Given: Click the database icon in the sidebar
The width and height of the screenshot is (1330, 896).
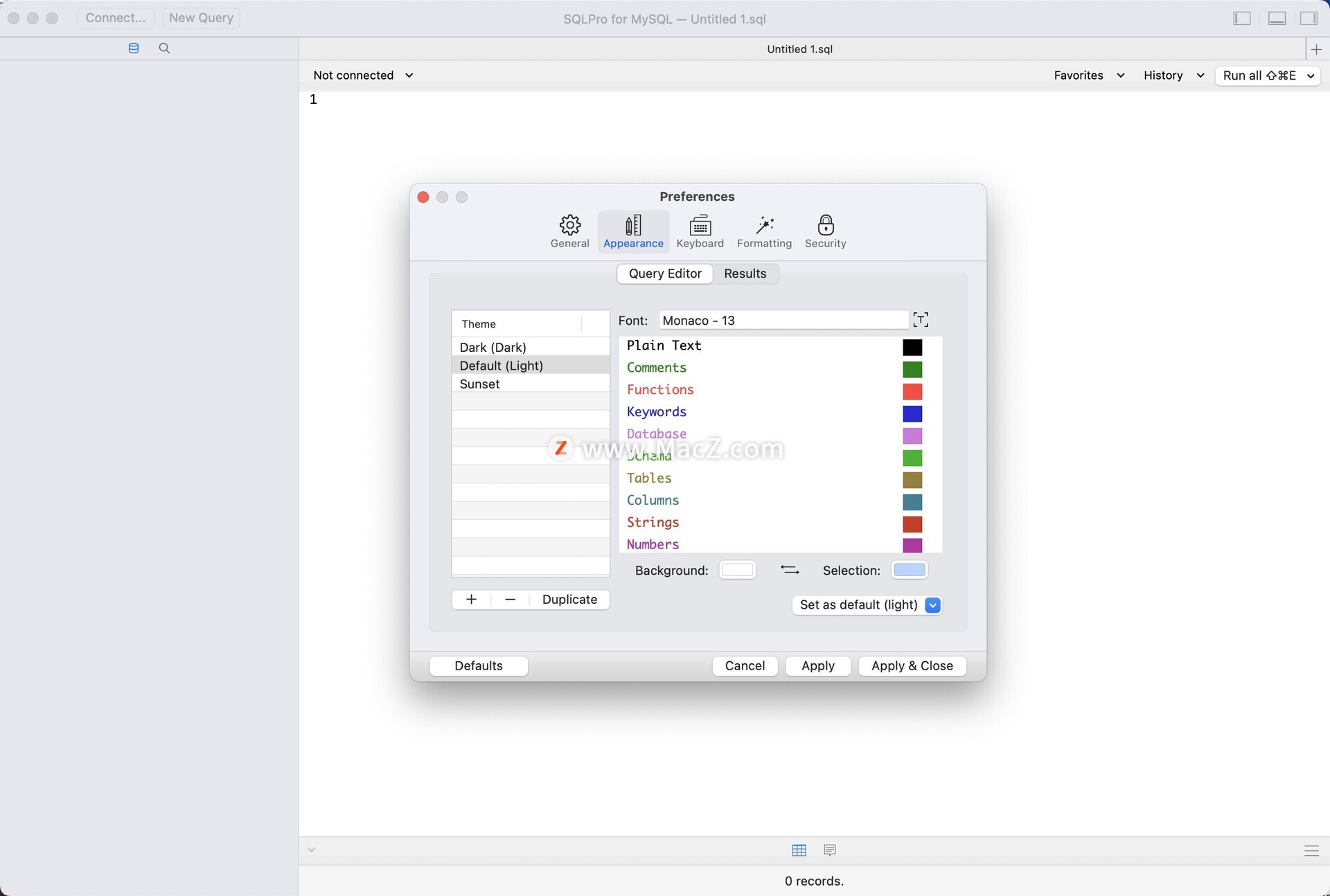Looking at the screenshot, I should click(x=134, y=48).
